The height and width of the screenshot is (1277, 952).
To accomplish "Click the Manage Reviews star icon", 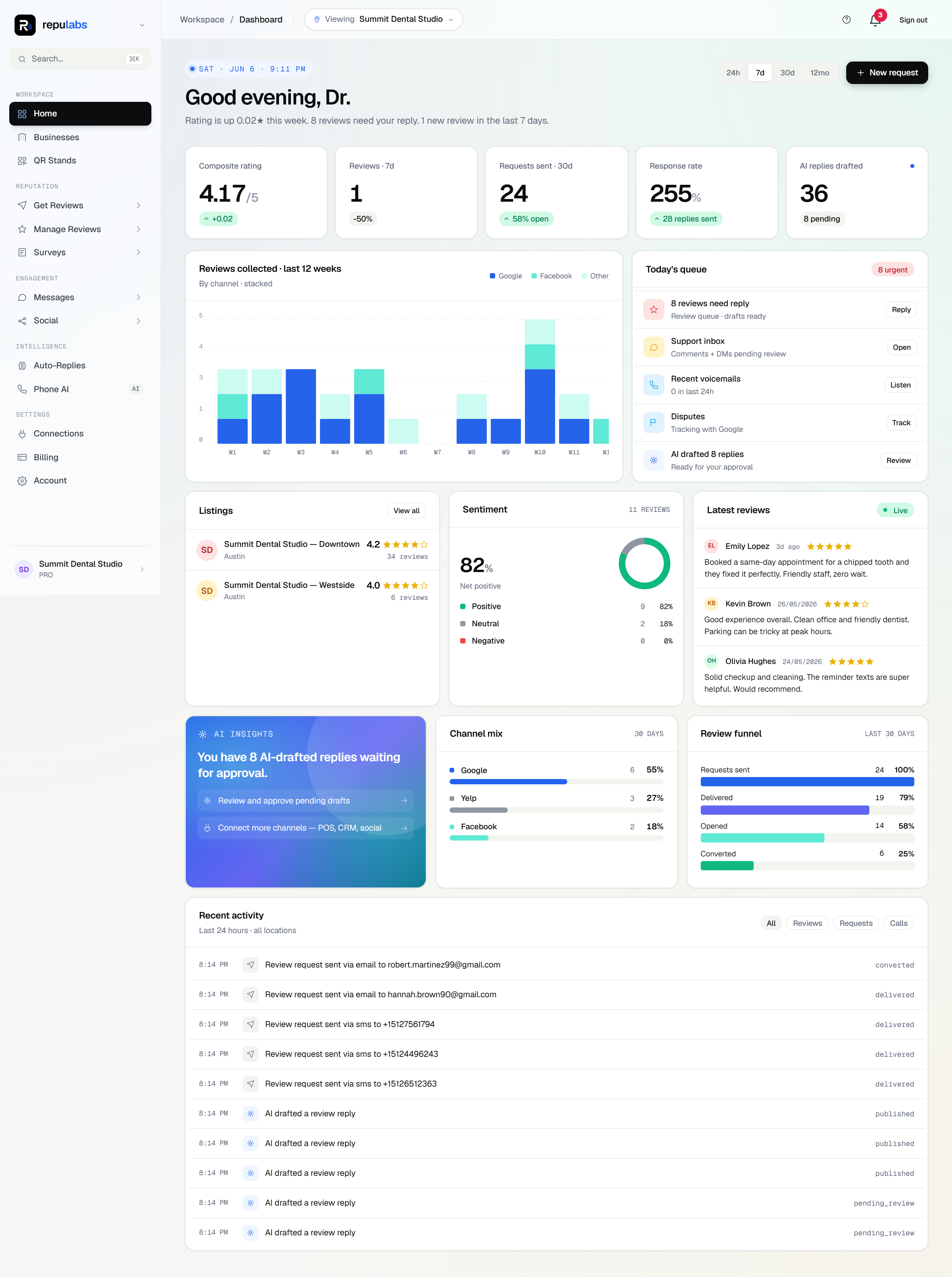I will coord(22,229).
